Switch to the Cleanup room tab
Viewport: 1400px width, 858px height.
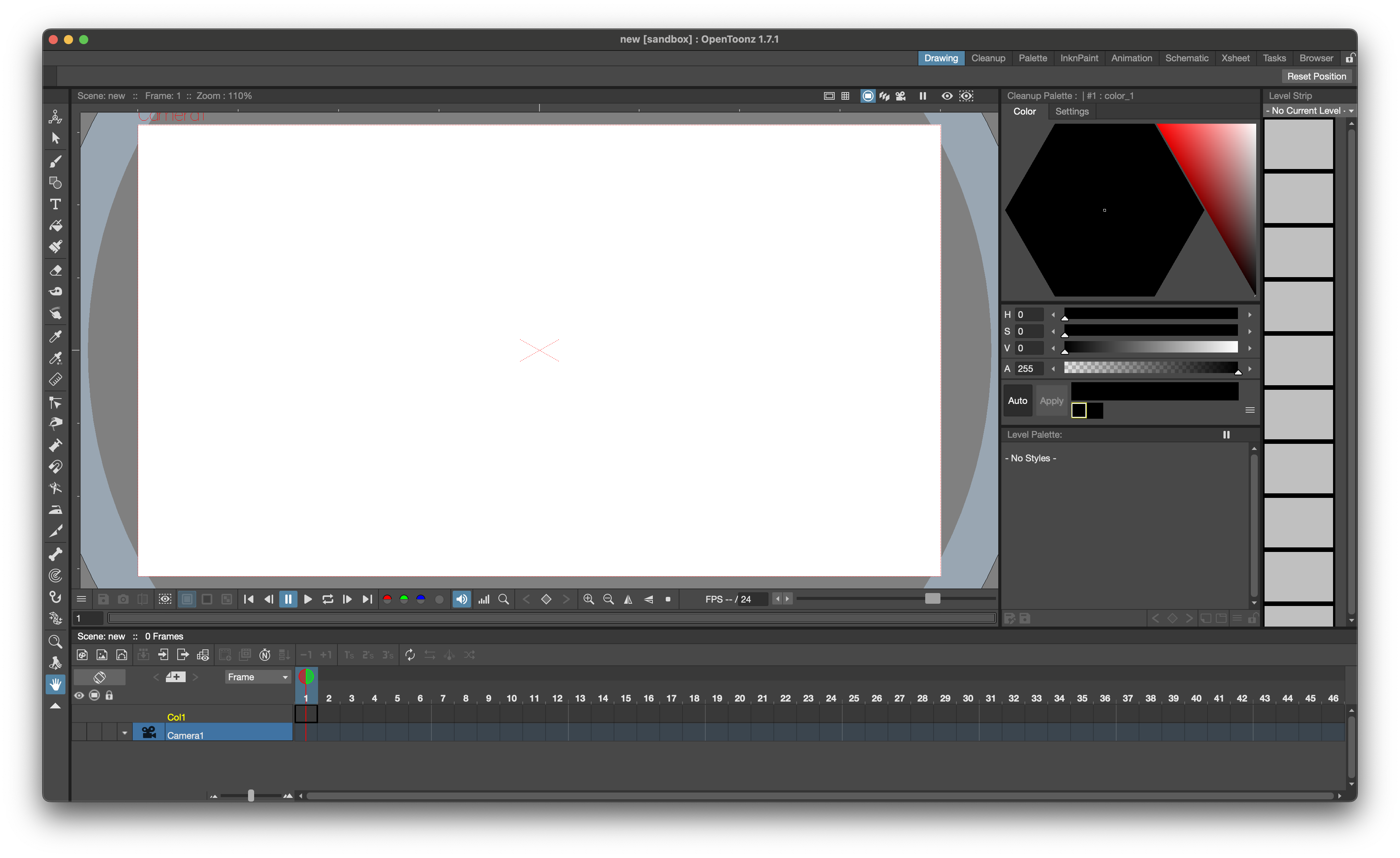click(x=988, y=58)
